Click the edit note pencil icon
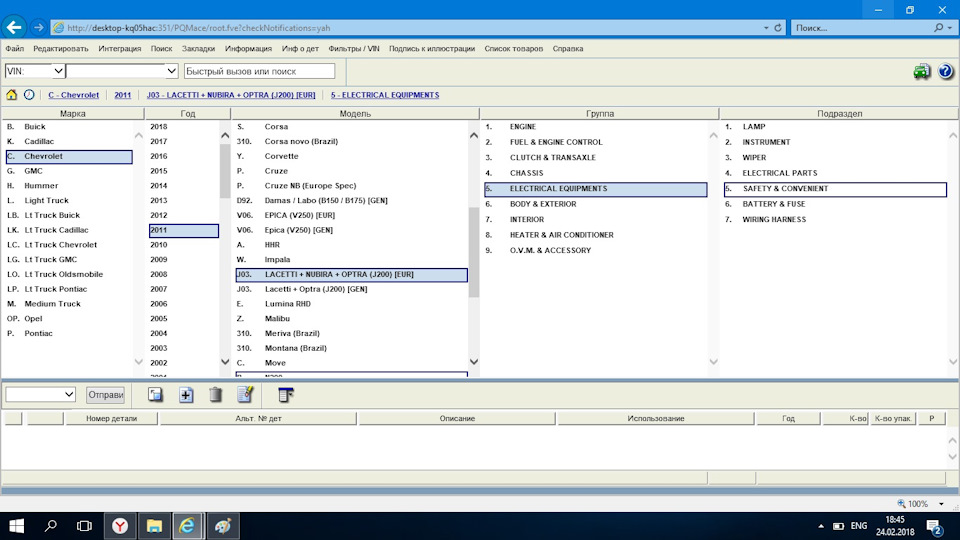The image size is (960, 540). 246,395
